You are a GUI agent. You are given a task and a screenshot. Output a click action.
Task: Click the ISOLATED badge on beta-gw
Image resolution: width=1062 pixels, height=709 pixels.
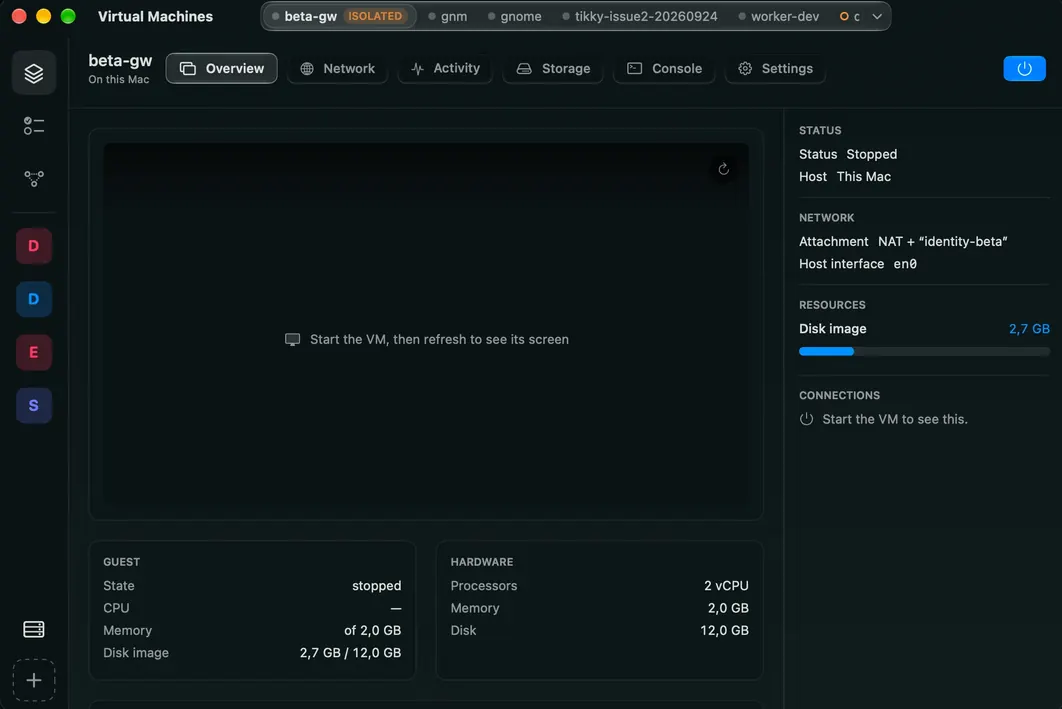(375, 16)
